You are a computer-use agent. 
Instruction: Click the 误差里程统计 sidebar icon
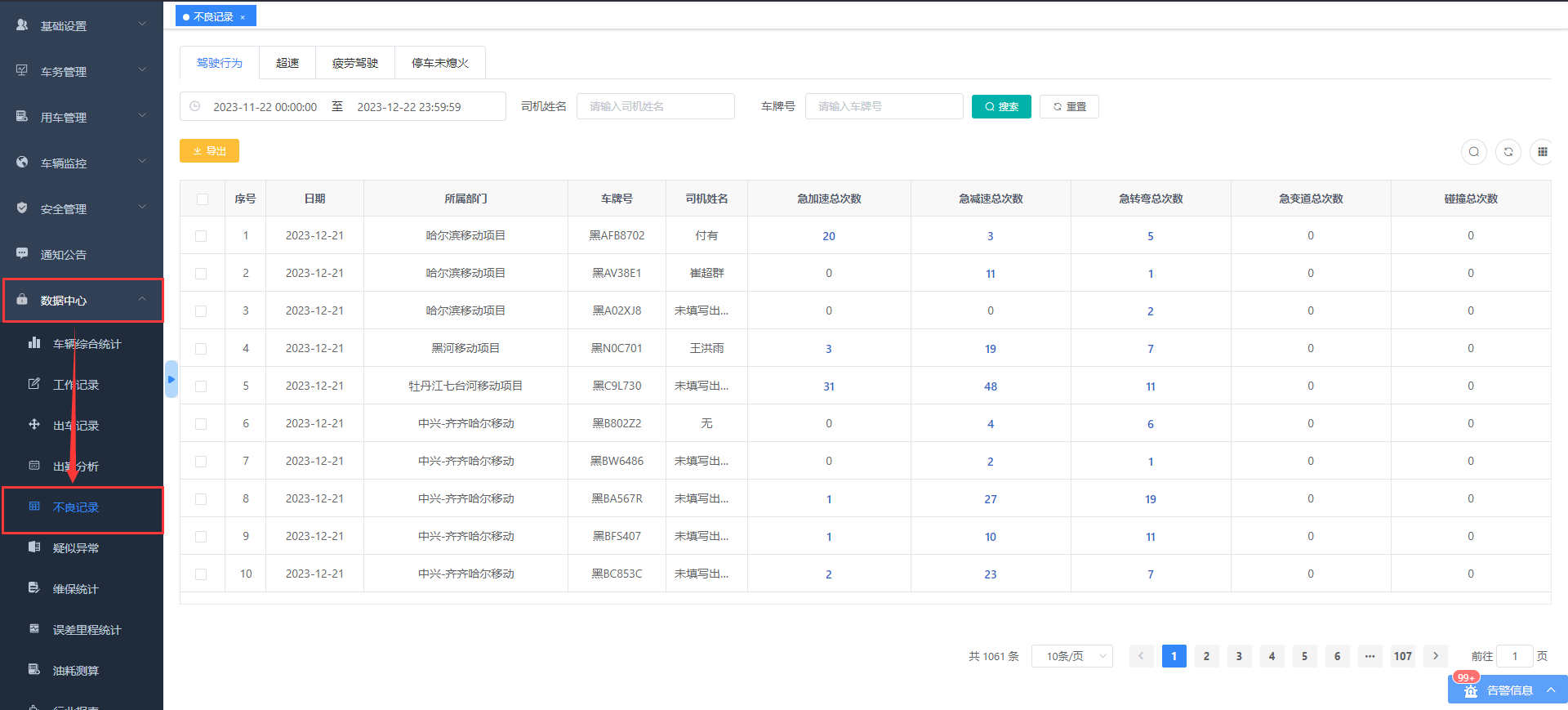tap(34, 629)
